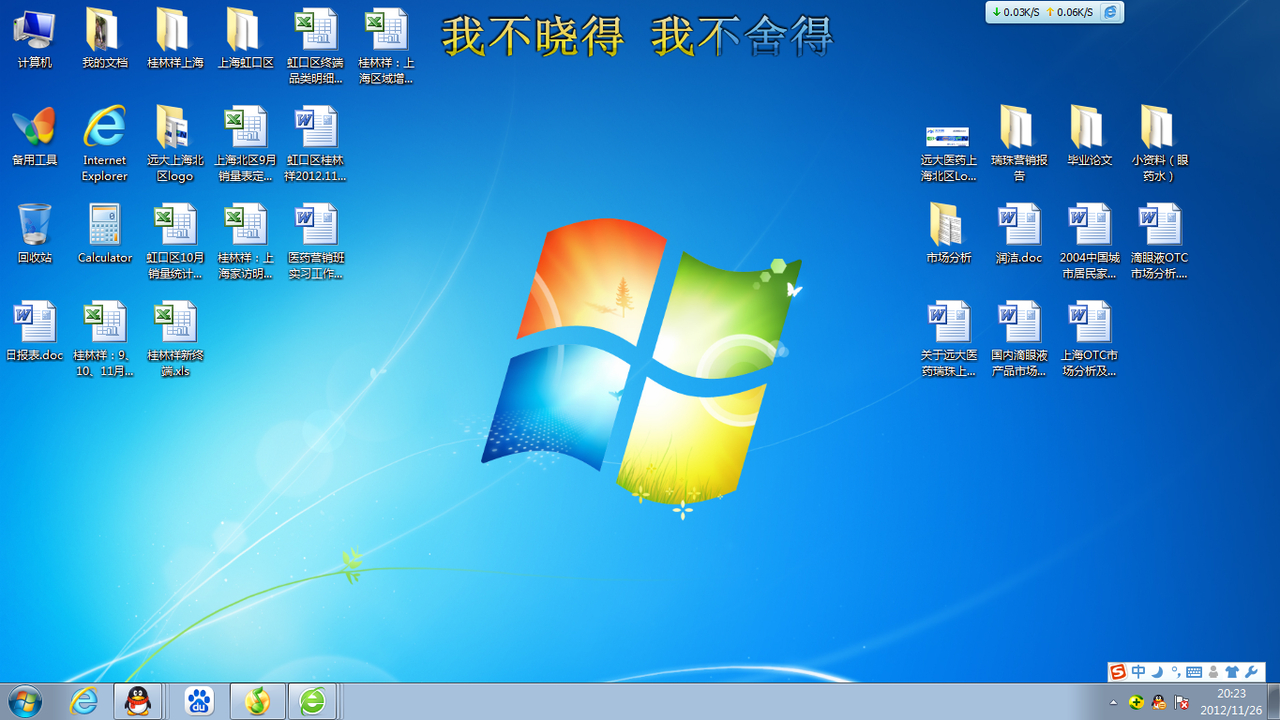This screenshot has width=1280, height=720.
Task: Toggle the half-width moon icon on IME bar
Action: [x=1158, y=672]
